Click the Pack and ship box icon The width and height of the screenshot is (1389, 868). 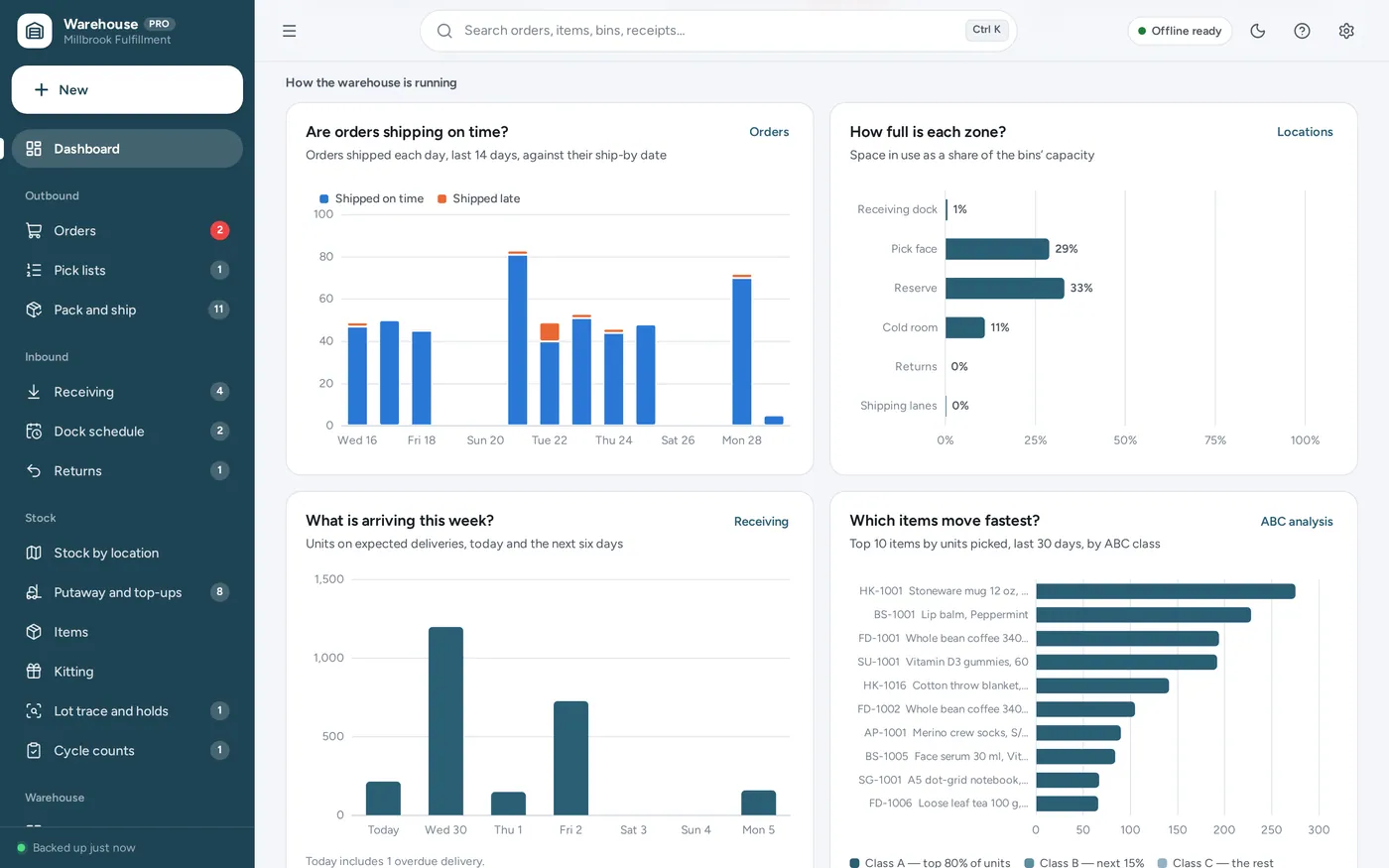(x=34, y=310)
